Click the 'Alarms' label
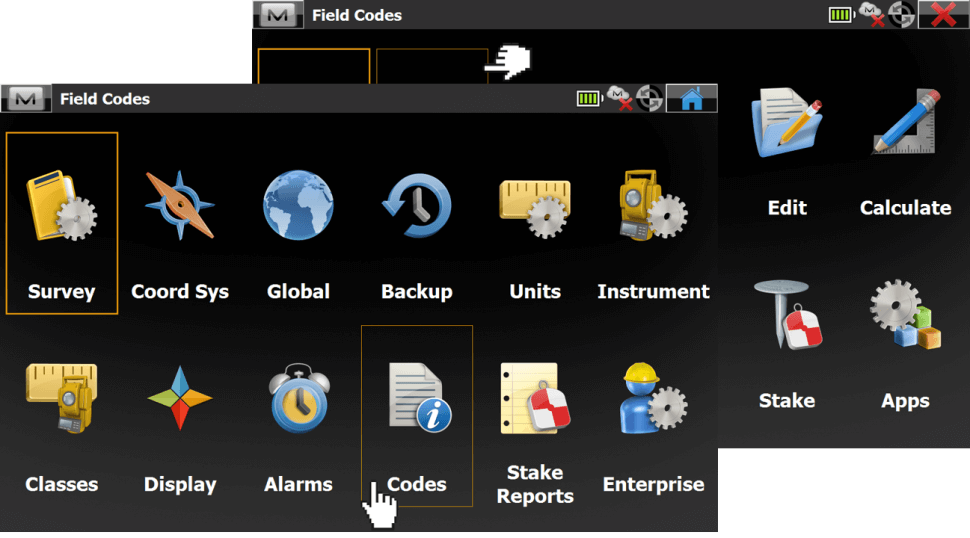The height and width of the screenshot is (538, 970). point(298,484)
